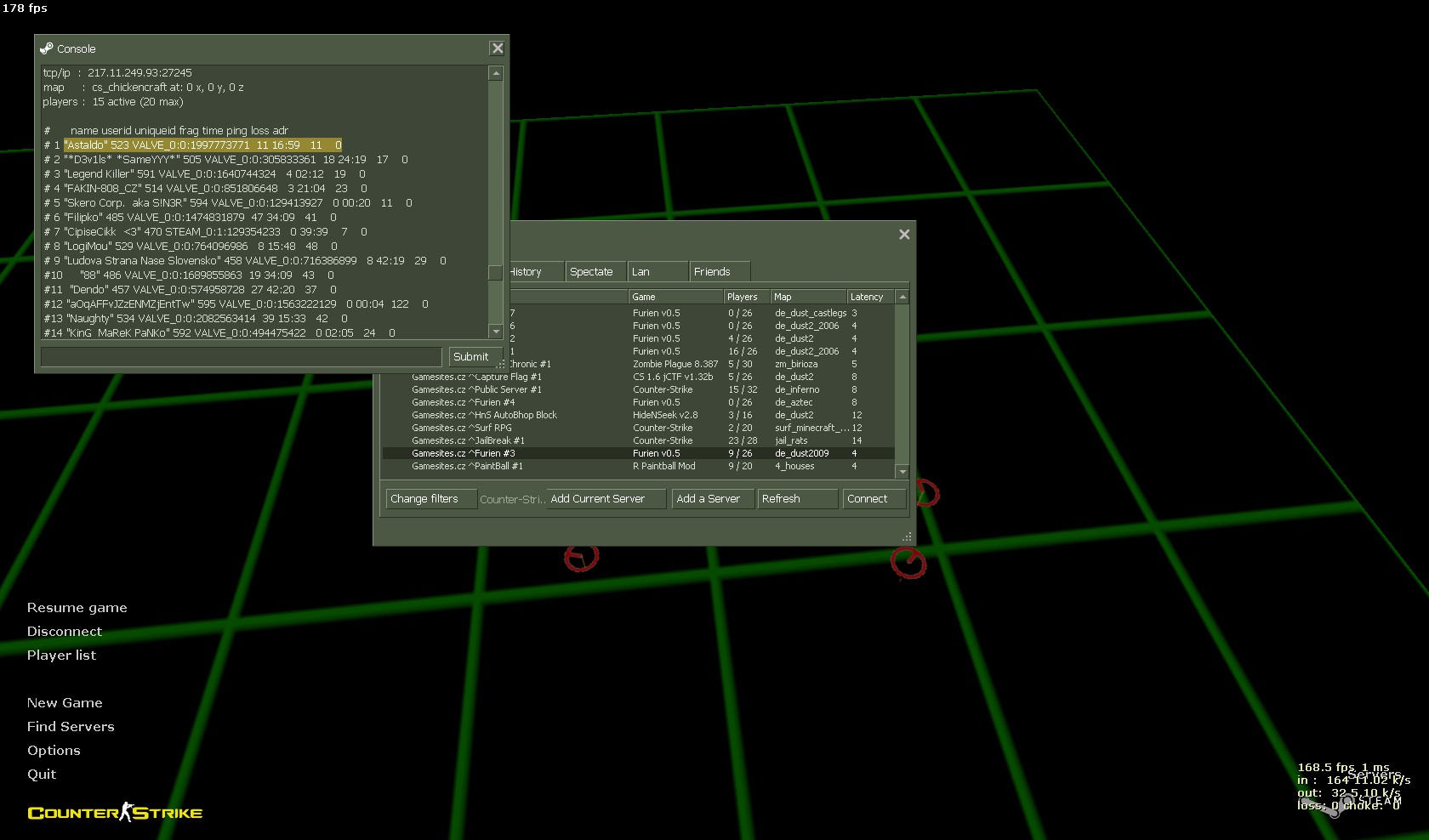Image resolution: width=1429 pixels, height=840 pixels.
Task: Click Console scrollbar up arrow
Action: (496, 74)
